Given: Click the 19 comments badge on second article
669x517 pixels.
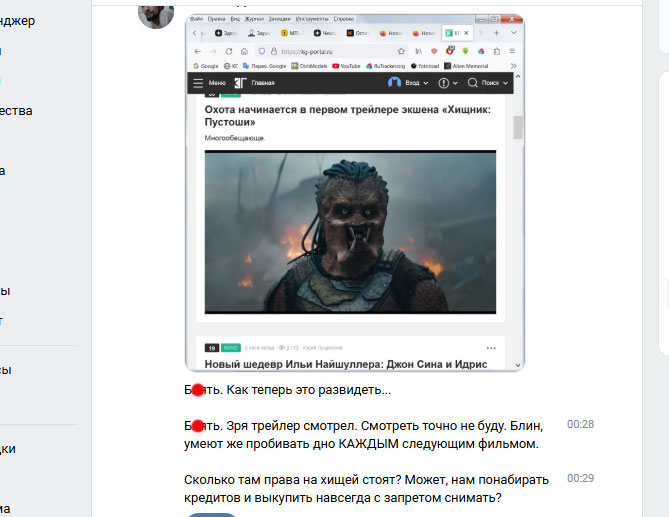Looking at the screenshot, I should (212, 348).
